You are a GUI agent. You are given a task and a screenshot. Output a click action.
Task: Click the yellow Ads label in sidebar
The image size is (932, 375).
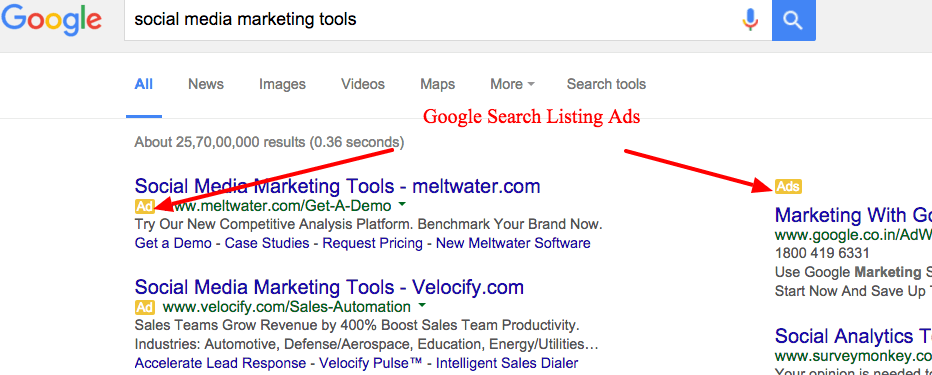click(788, 187)
